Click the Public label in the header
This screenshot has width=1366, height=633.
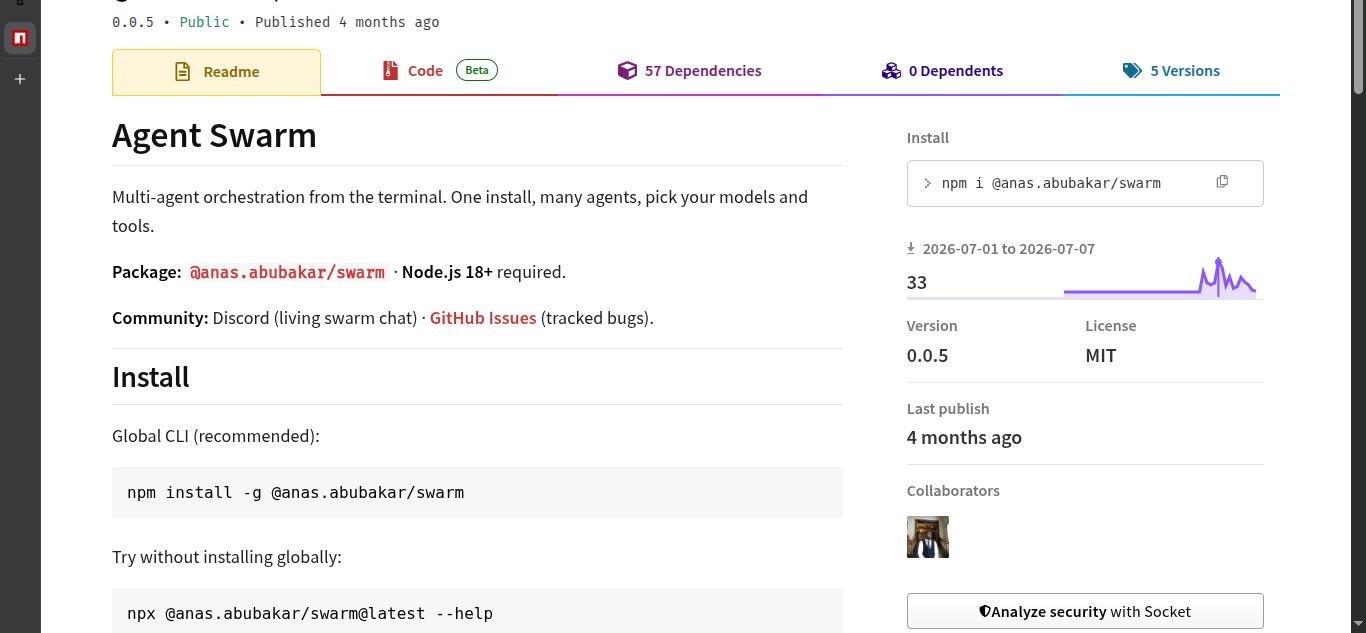tap(204, 22)
